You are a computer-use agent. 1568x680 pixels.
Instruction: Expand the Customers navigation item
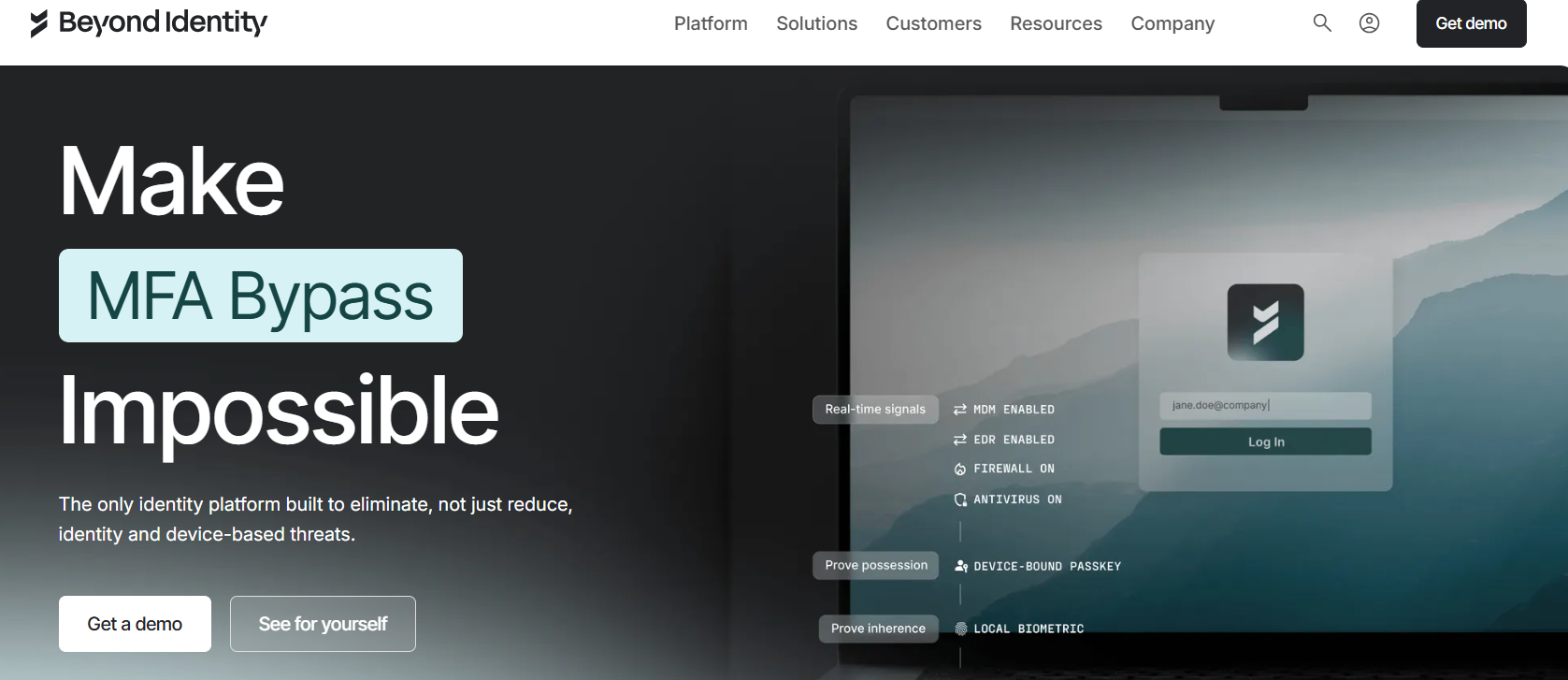(x=933, y=23)
